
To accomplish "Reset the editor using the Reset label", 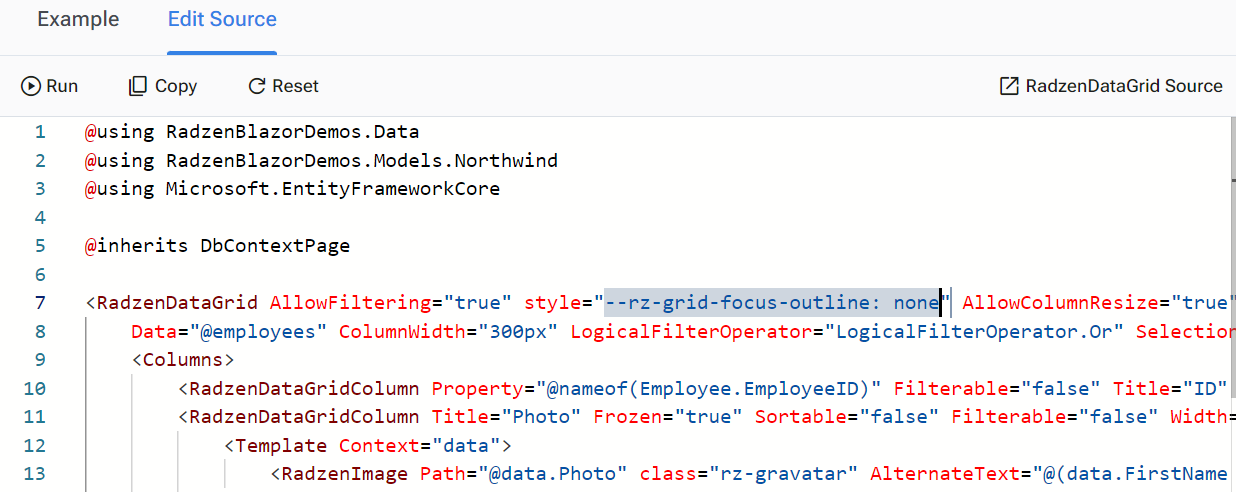I will point(295,86).
